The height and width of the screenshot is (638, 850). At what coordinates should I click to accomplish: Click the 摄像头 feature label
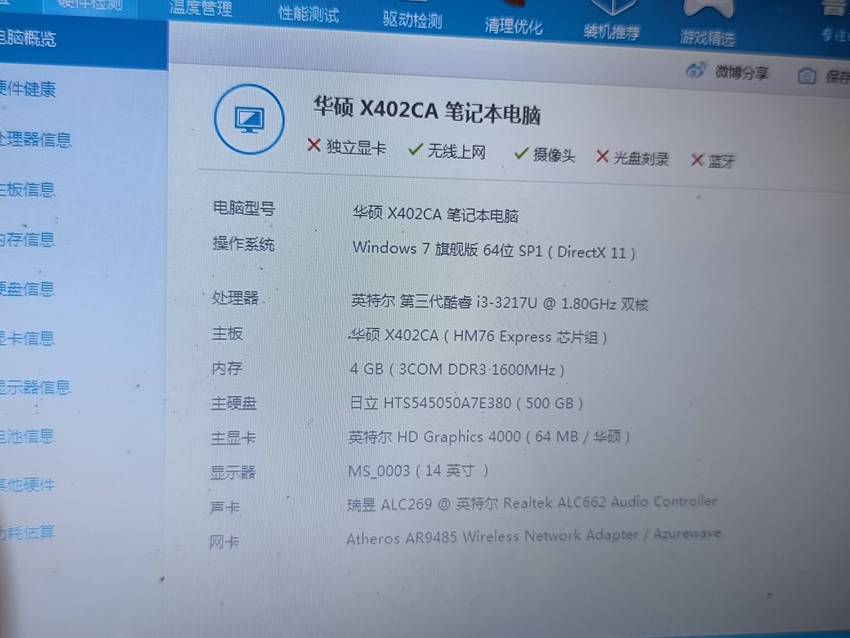[553, 155]
